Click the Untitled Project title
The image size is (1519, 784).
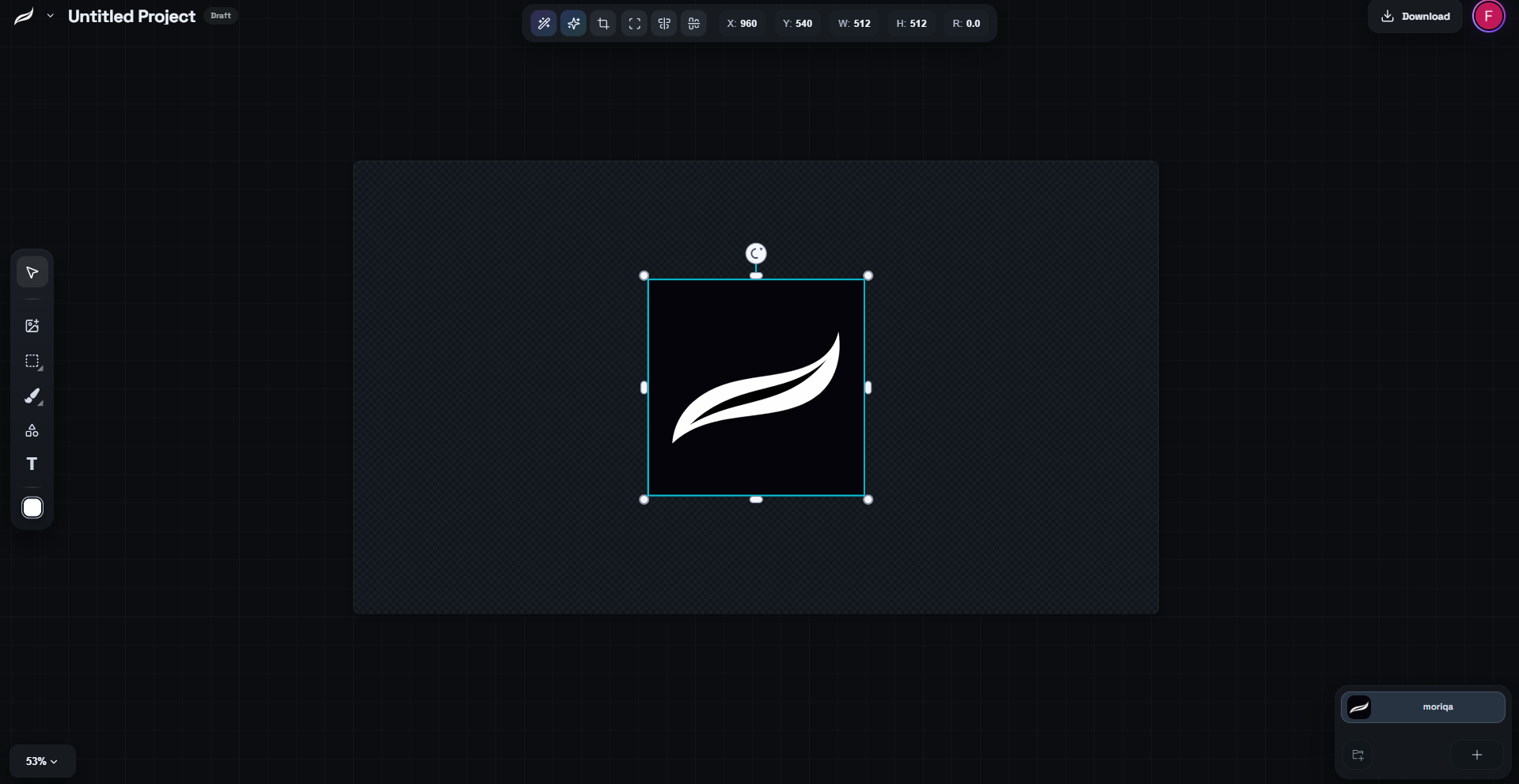[131, 16]
